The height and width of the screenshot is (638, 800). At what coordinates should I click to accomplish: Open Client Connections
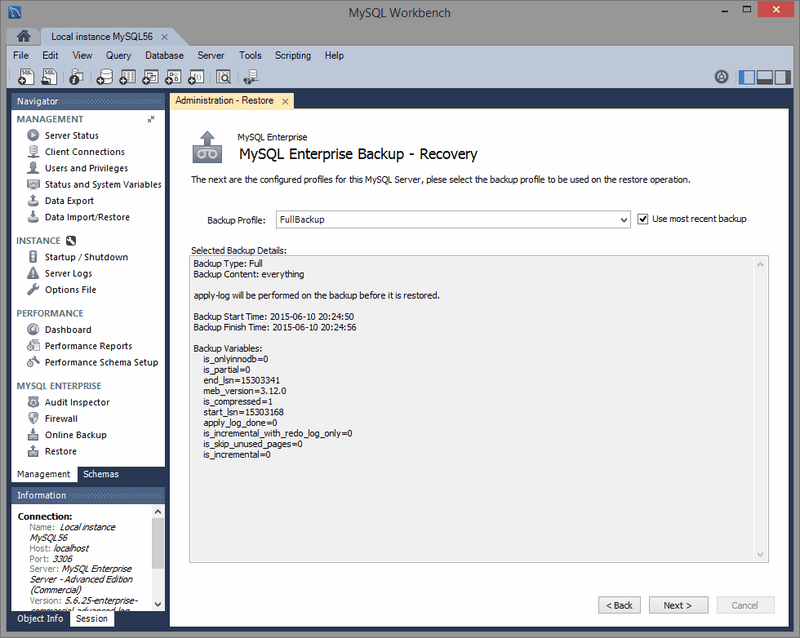click(x=85, y=152)
